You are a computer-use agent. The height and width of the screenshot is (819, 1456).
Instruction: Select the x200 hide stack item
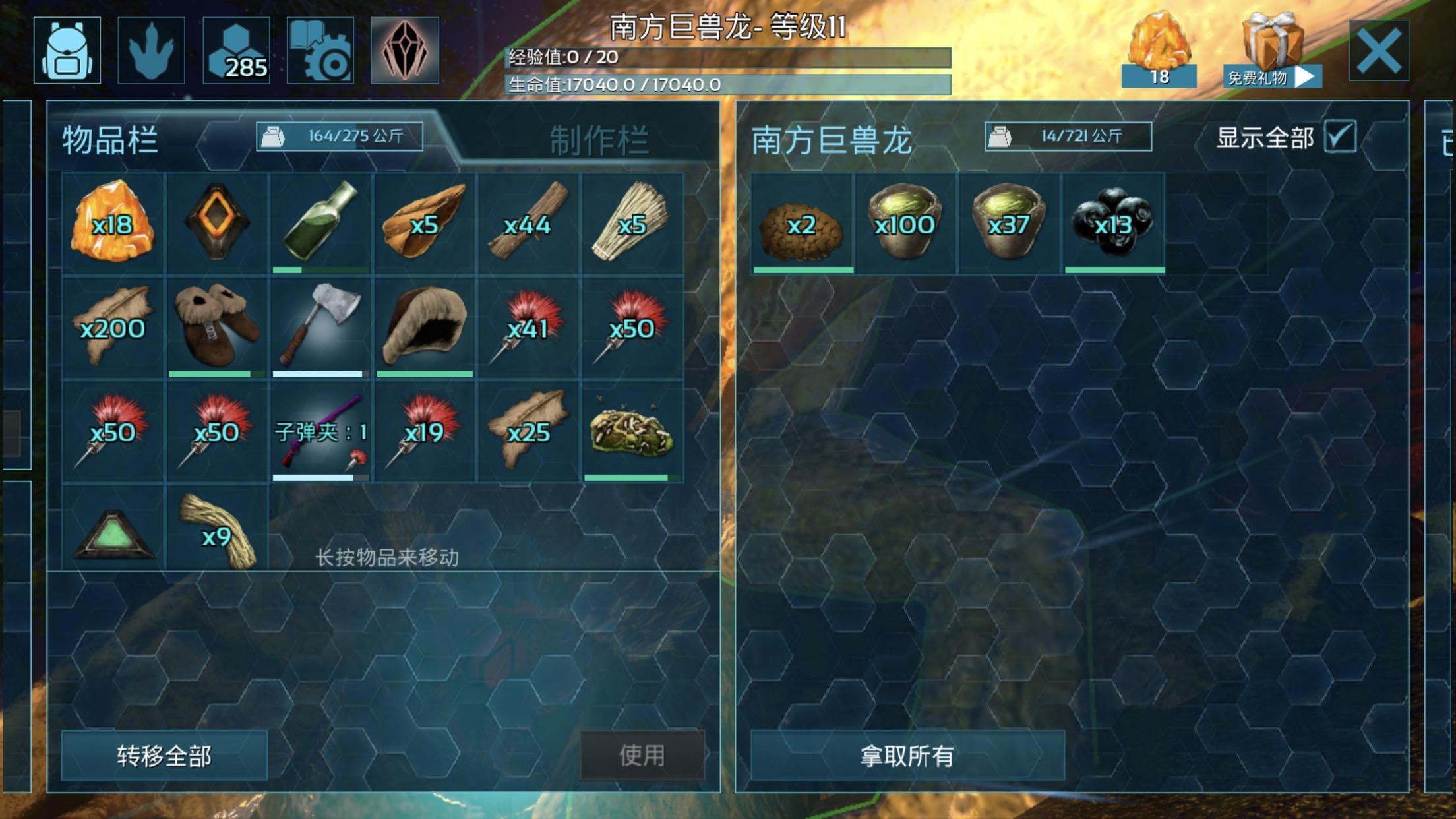point(113,327)
